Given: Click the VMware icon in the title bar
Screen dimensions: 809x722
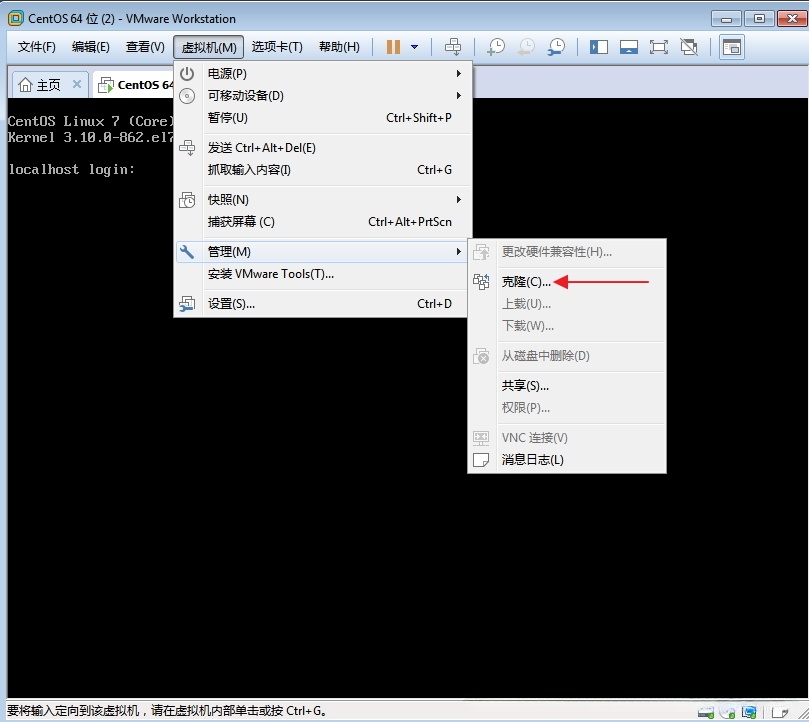Looking at the screenshot, I should [x=16, y=19].
